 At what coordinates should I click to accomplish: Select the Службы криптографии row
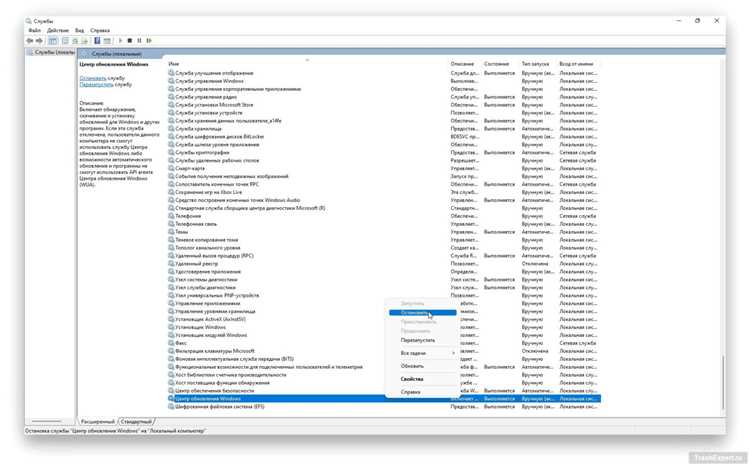383,153
